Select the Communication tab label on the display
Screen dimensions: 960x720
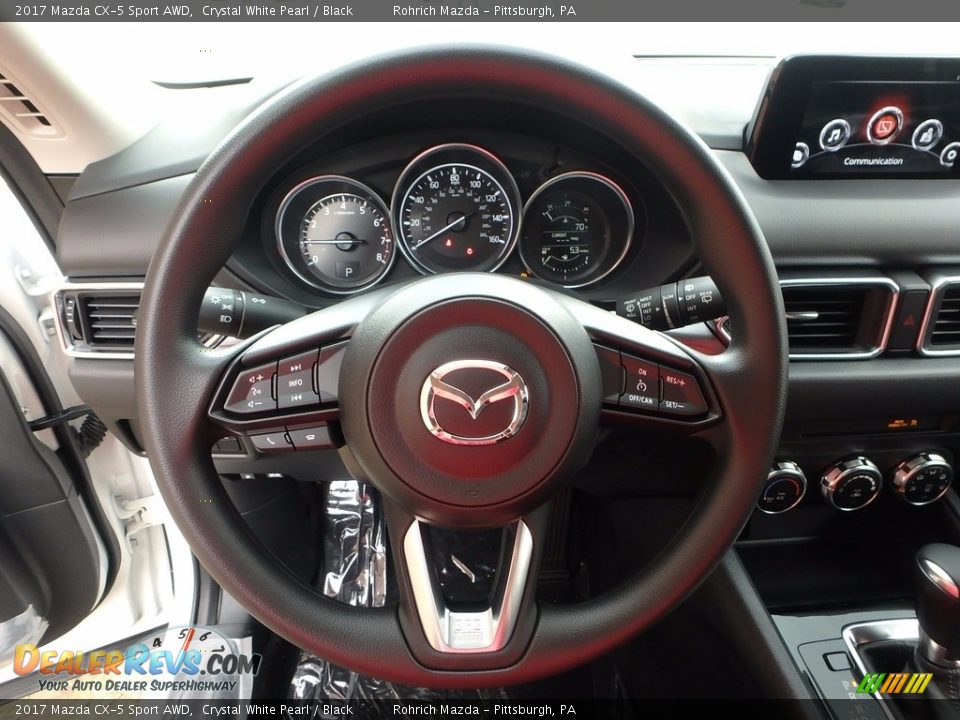pyautogui.click(x=874, y=160)
